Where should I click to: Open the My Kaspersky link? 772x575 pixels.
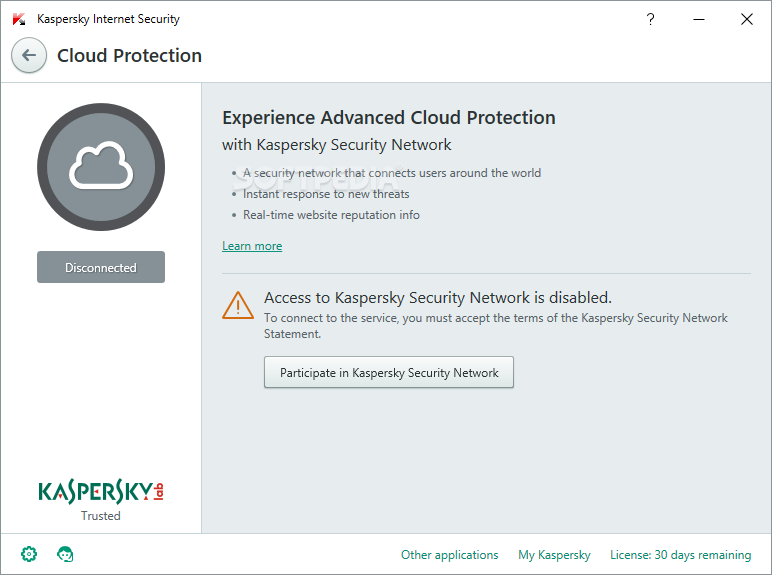pyautogui.click(x=554, y=555)
